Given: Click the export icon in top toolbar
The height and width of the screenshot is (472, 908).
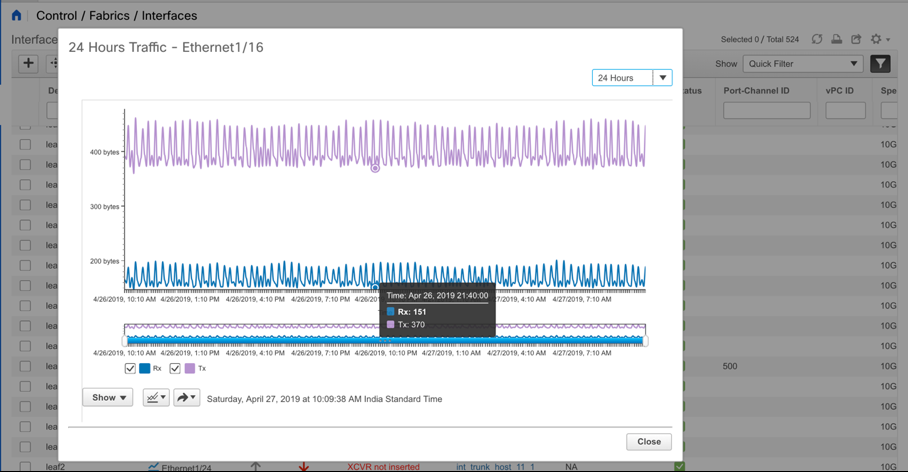Looking at the screenshot, I should pyautogui.click(x=856, y=39).
